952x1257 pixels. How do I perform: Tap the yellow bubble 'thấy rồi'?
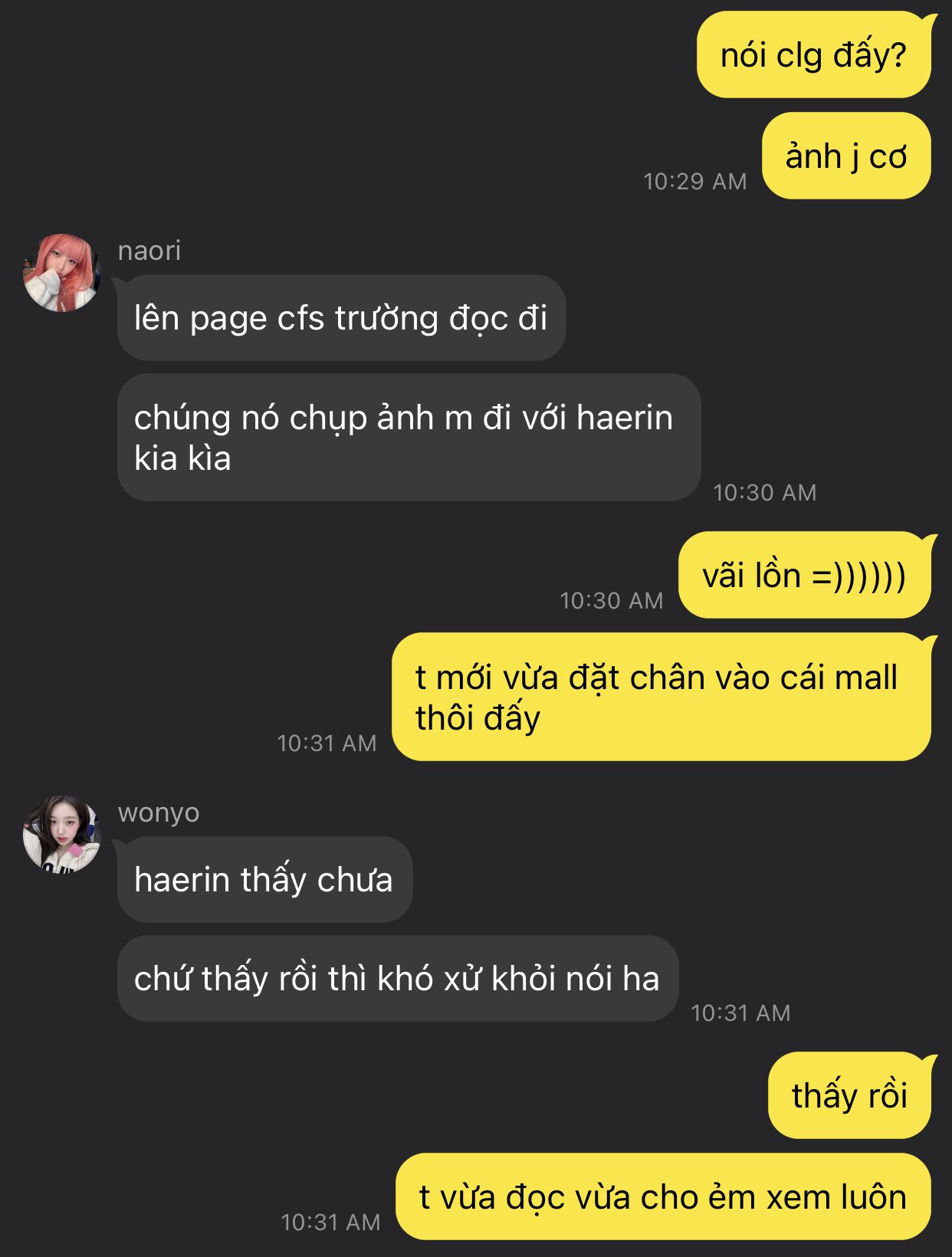click(x=849, y=1095)
